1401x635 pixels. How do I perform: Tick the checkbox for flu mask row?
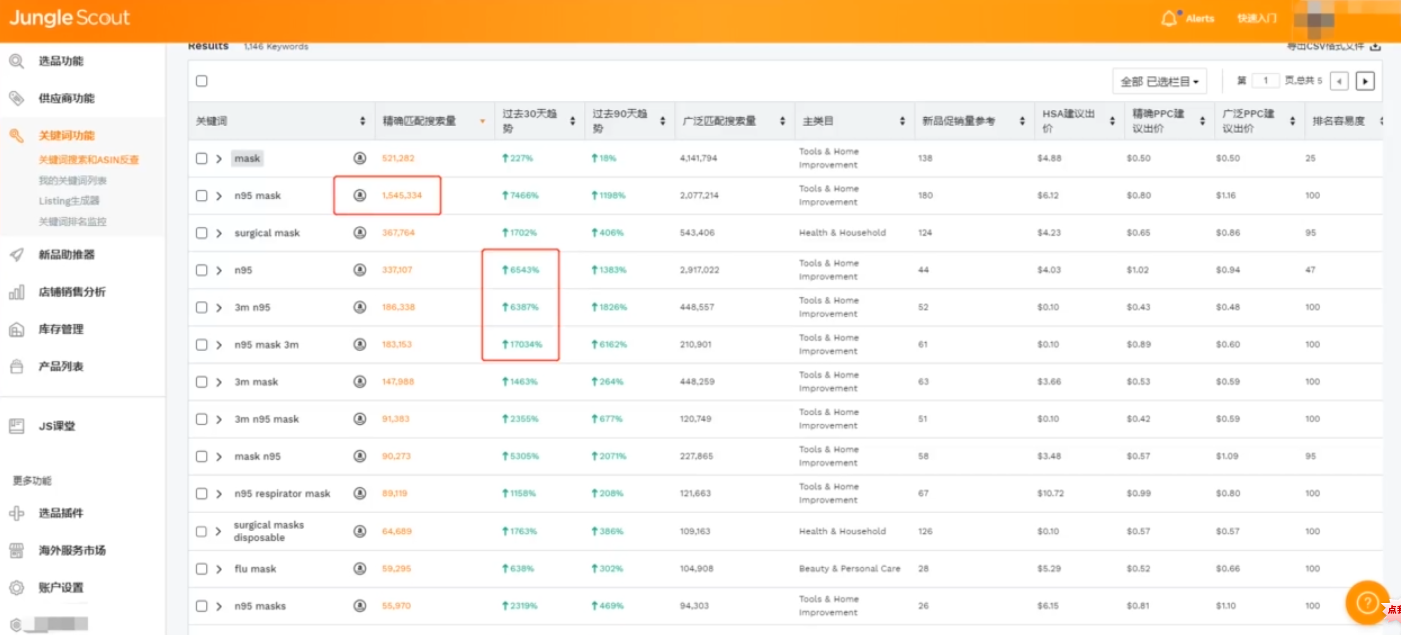[x=202, y=569]
